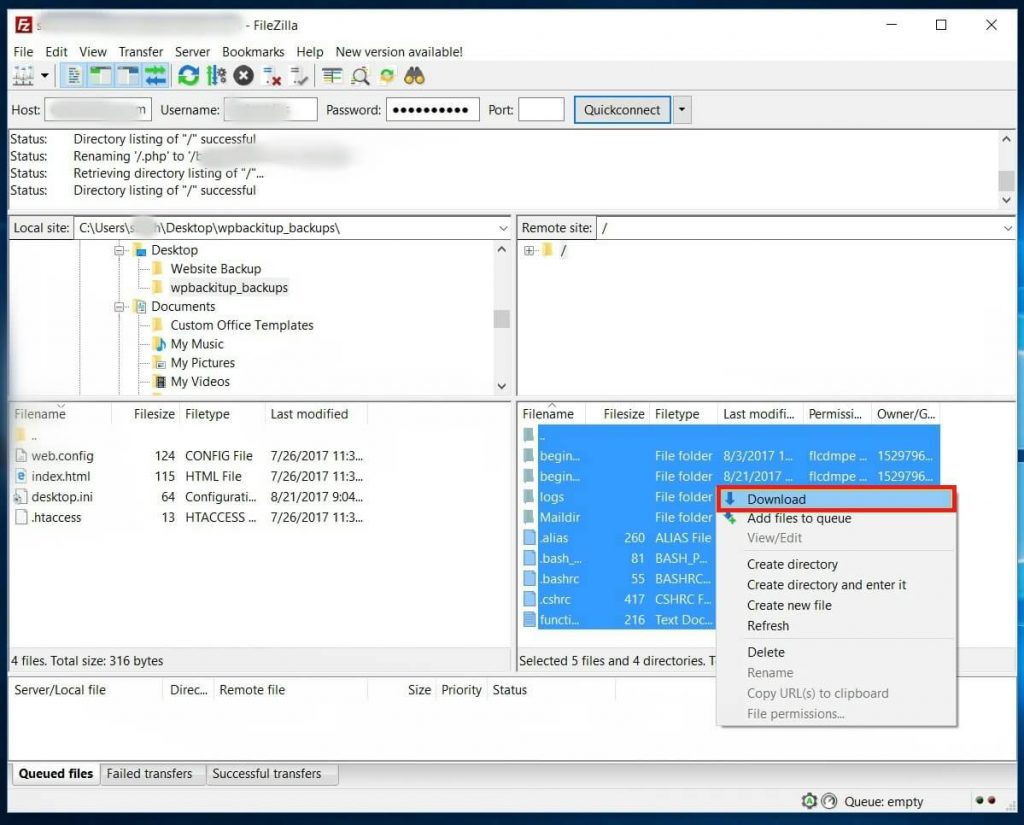Open the Site Manager dropdown arrow
Image resolution: width=1024 pixels, height=825 pixels.
point(44,76)
